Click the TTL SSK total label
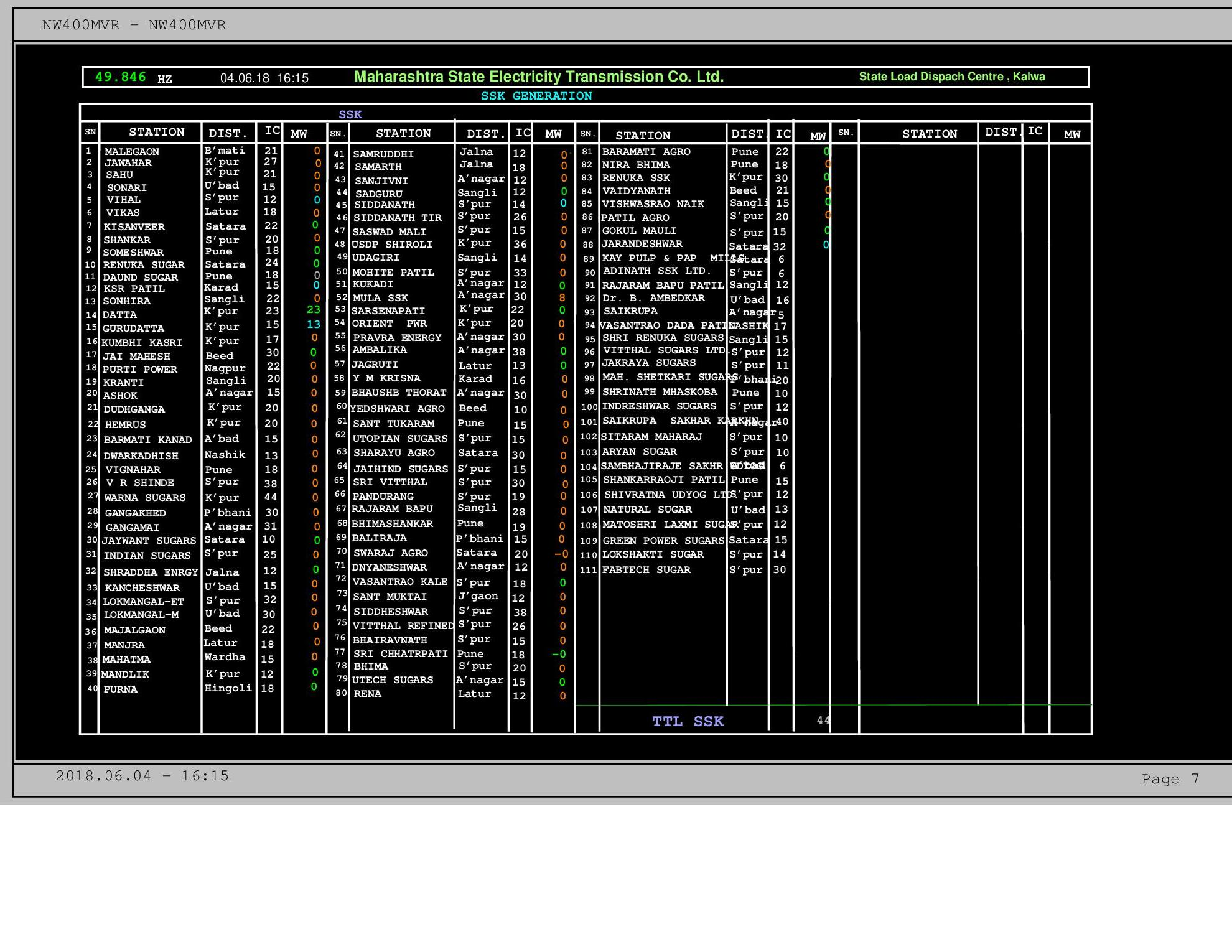 pos(688,721)
